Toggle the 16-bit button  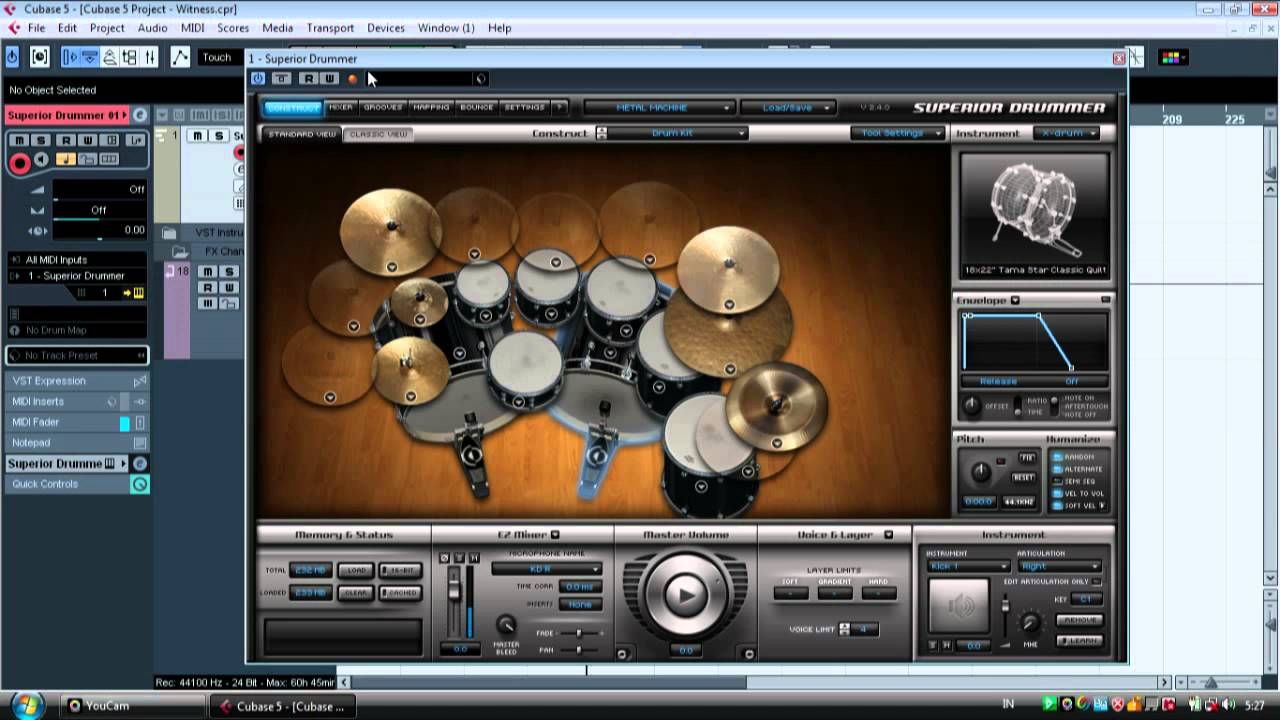(x=400, y=570)
